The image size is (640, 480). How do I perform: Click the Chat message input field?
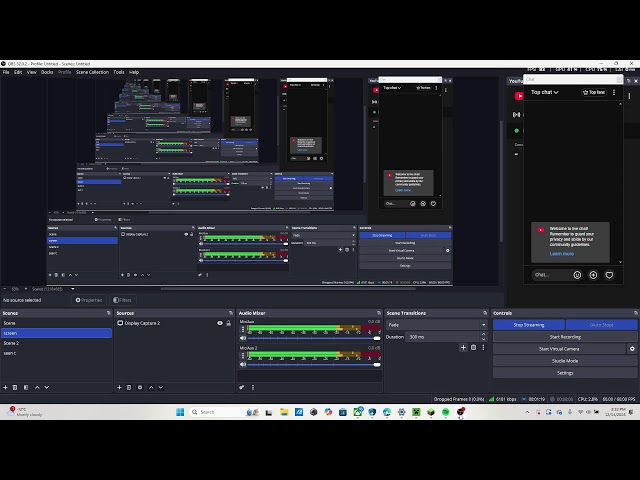point(551,275)
